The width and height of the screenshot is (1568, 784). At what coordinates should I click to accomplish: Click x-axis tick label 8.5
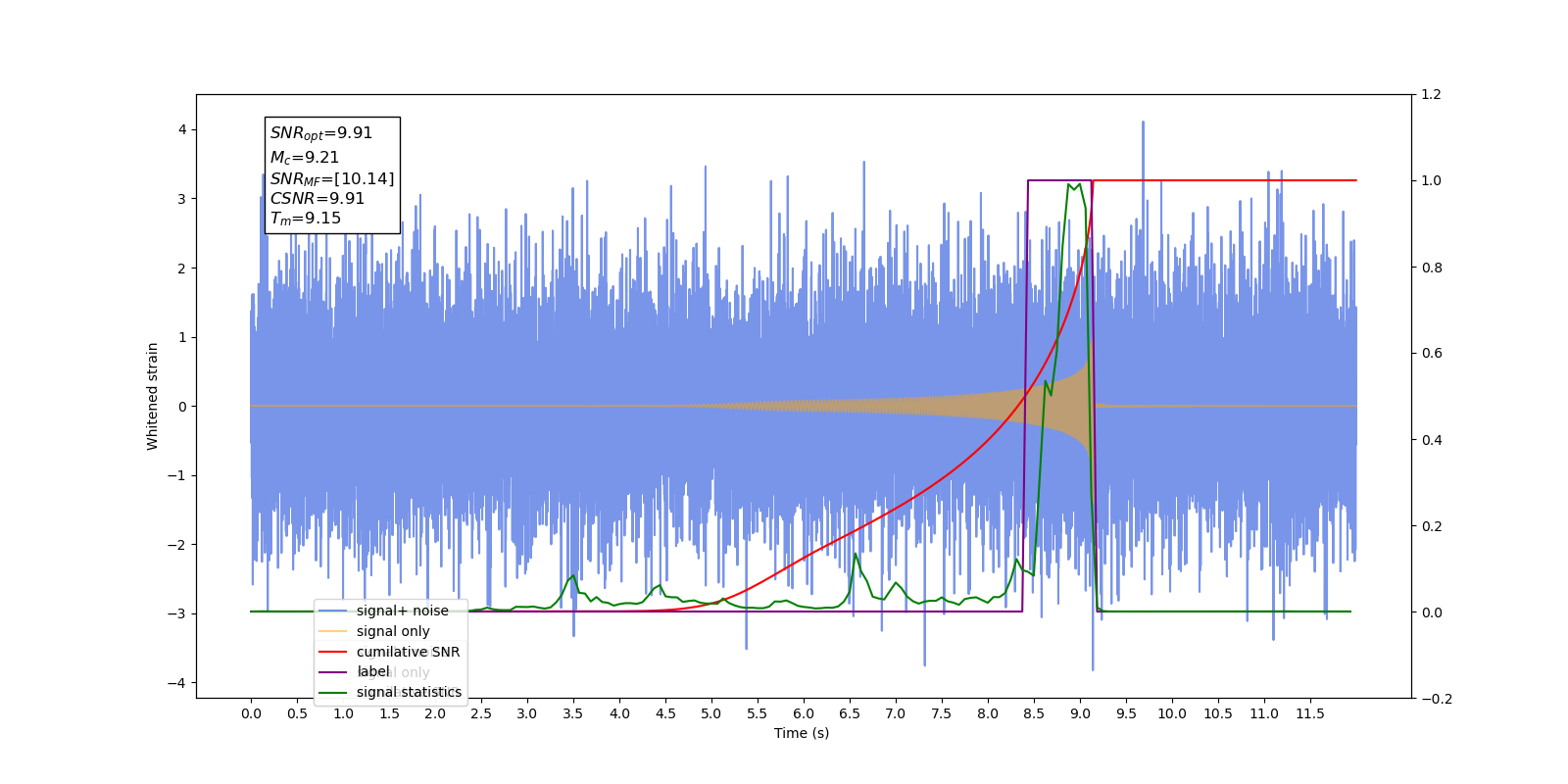1034,713
